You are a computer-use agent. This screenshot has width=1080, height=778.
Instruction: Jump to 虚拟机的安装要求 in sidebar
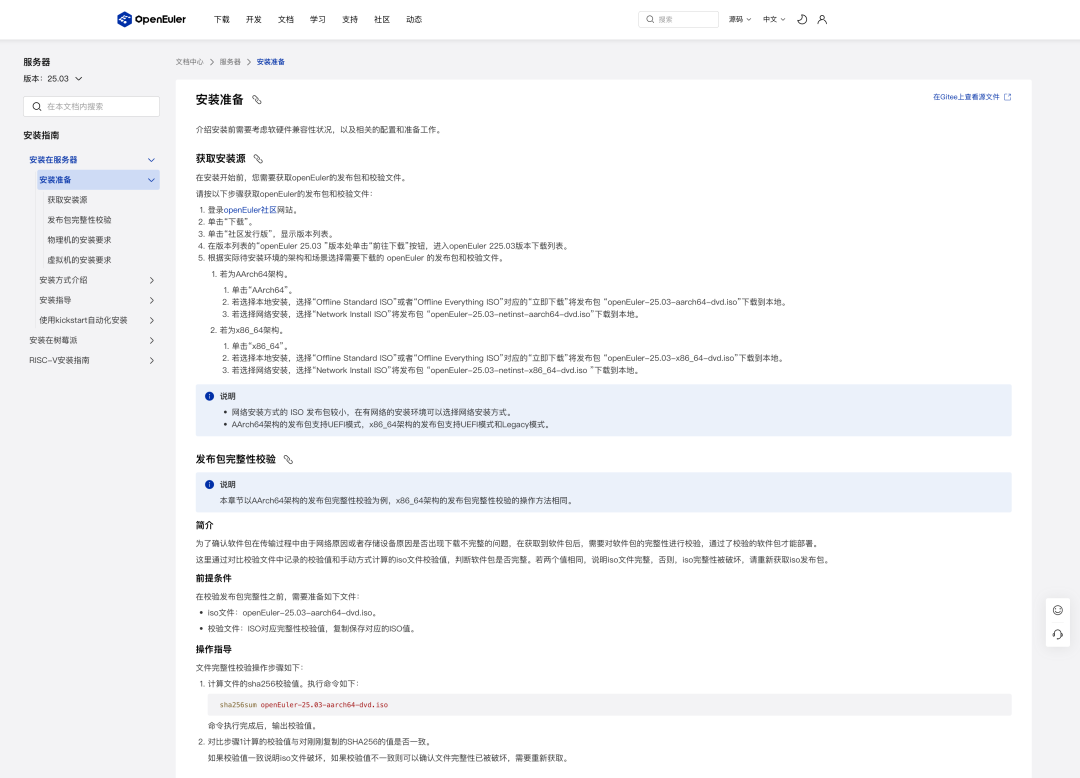click(x=79, y=260)
